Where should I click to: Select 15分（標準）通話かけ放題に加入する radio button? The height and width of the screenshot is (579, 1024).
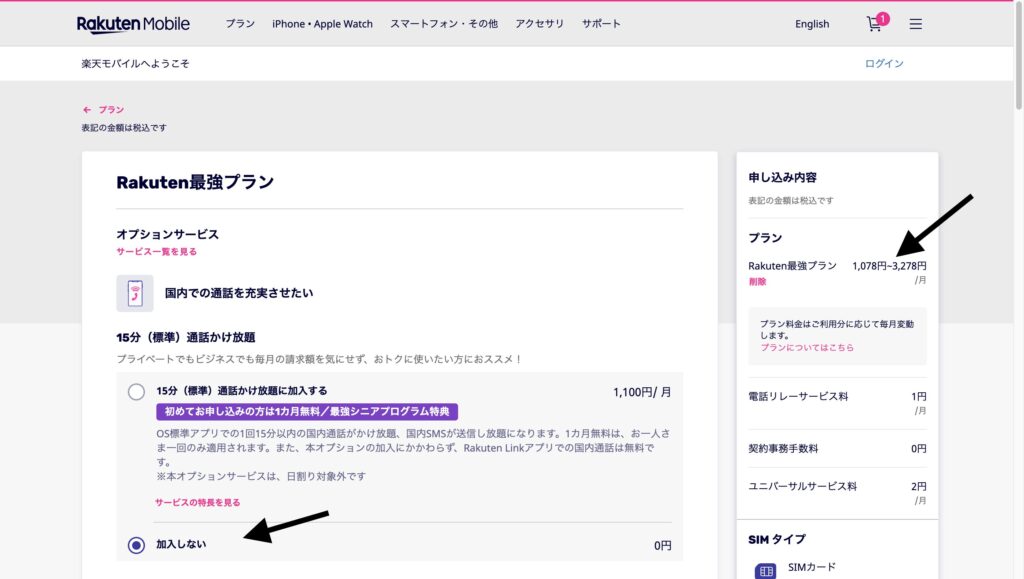136,392
